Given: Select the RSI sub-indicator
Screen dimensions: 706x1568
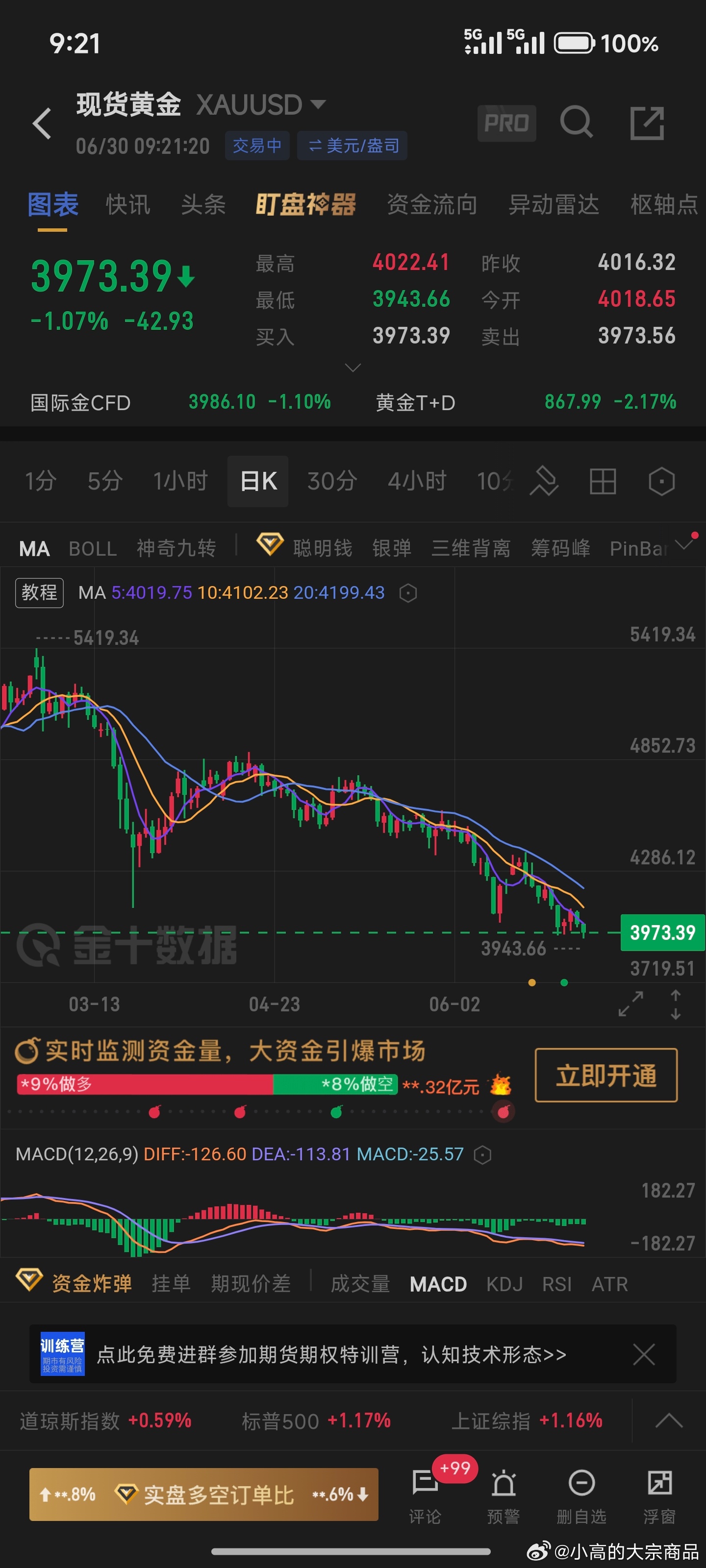Looking at the screenshot, I should pos(557,1284).
